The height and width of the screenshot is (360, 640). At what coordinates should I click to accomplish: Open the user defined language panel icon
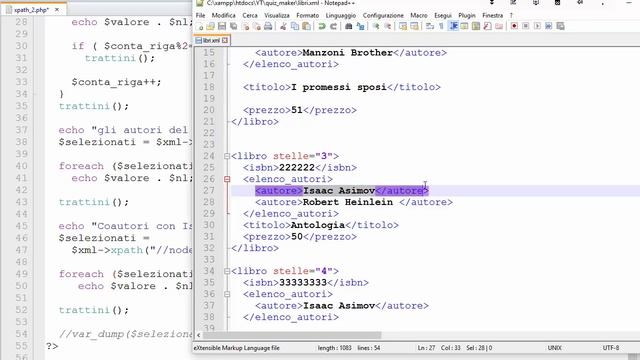(464, 27)
